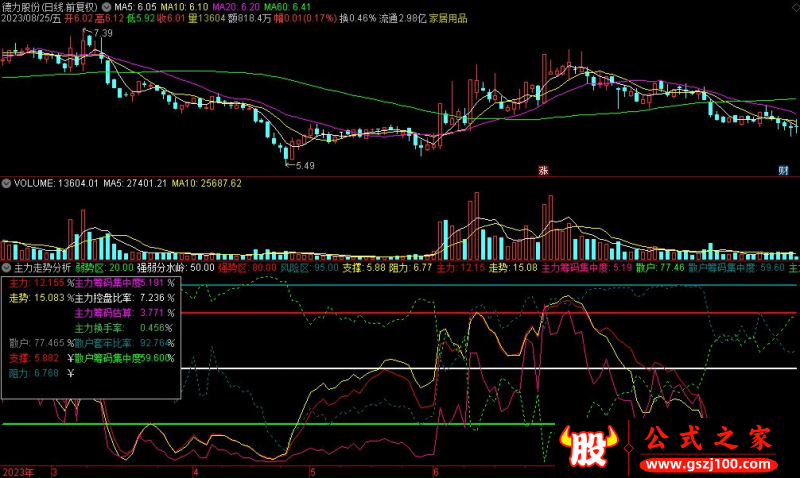
Task: Click the 弱势区: 20.00 label
Action: (x=104, y=268)
